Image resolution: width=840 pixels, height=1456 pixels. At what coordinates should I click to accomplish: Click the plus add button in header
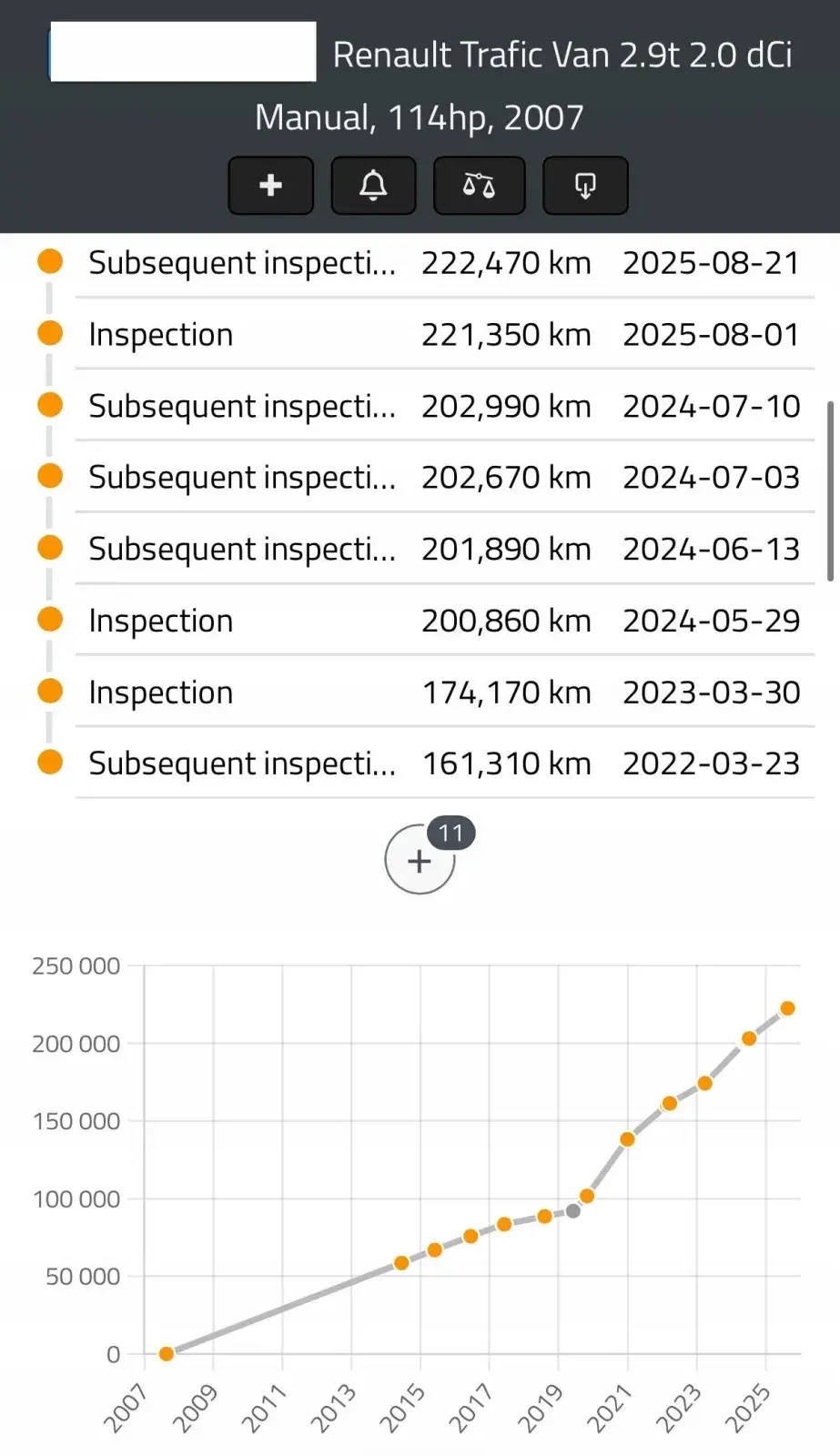[270, 186]
